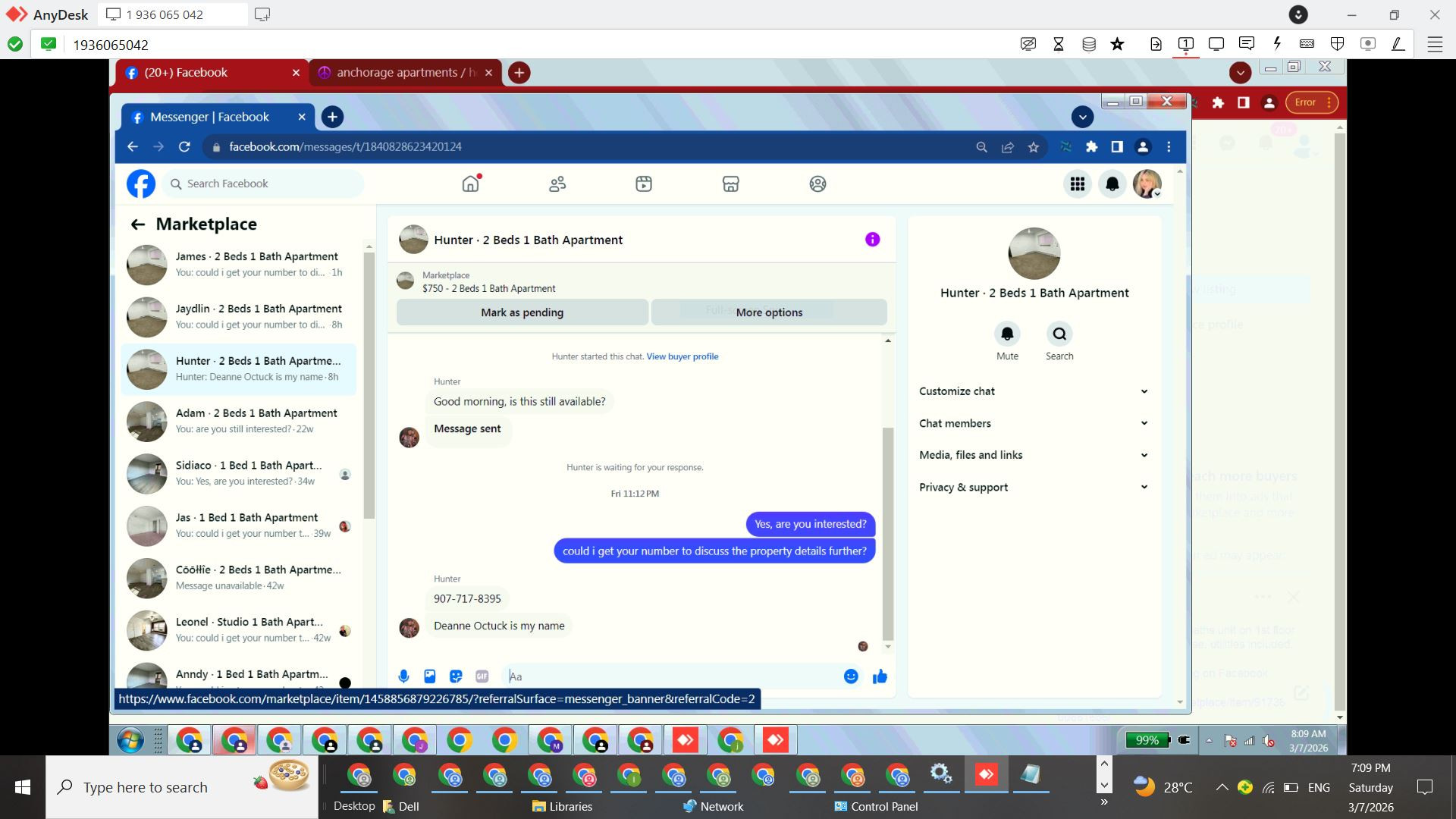The height and width of the screenshot is (819, 1456).
Task: Click More options button
Action: pos(769,312)
